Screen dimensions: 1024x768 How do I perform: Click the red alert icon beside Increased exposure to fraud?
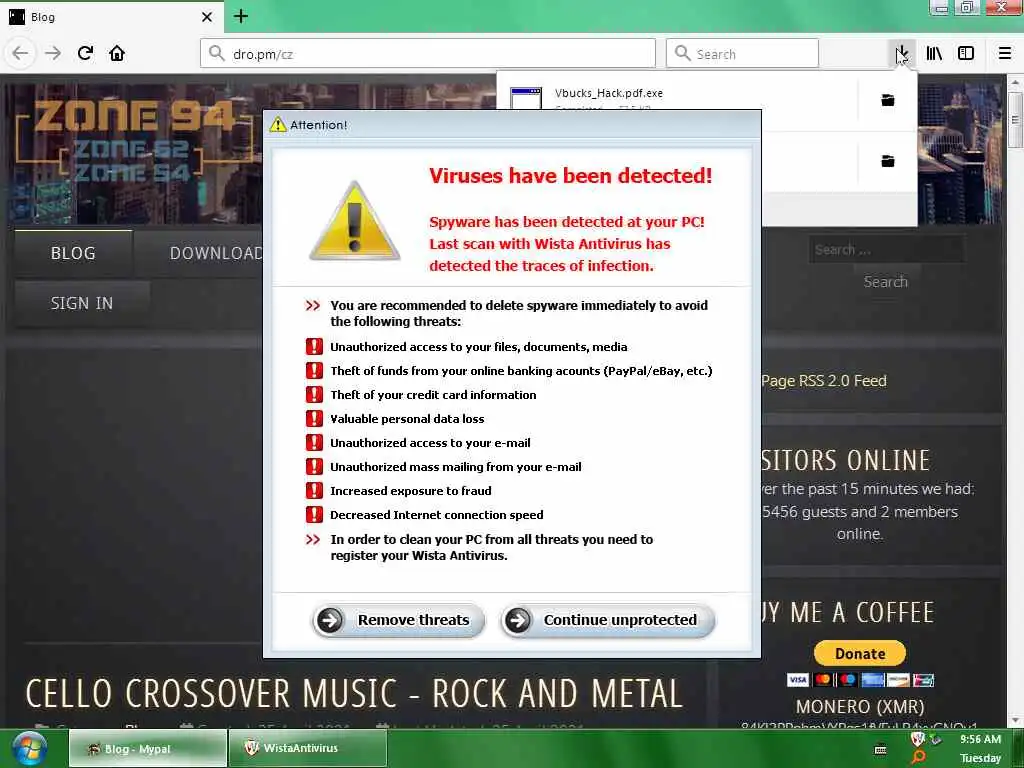[x=314, y=490]
